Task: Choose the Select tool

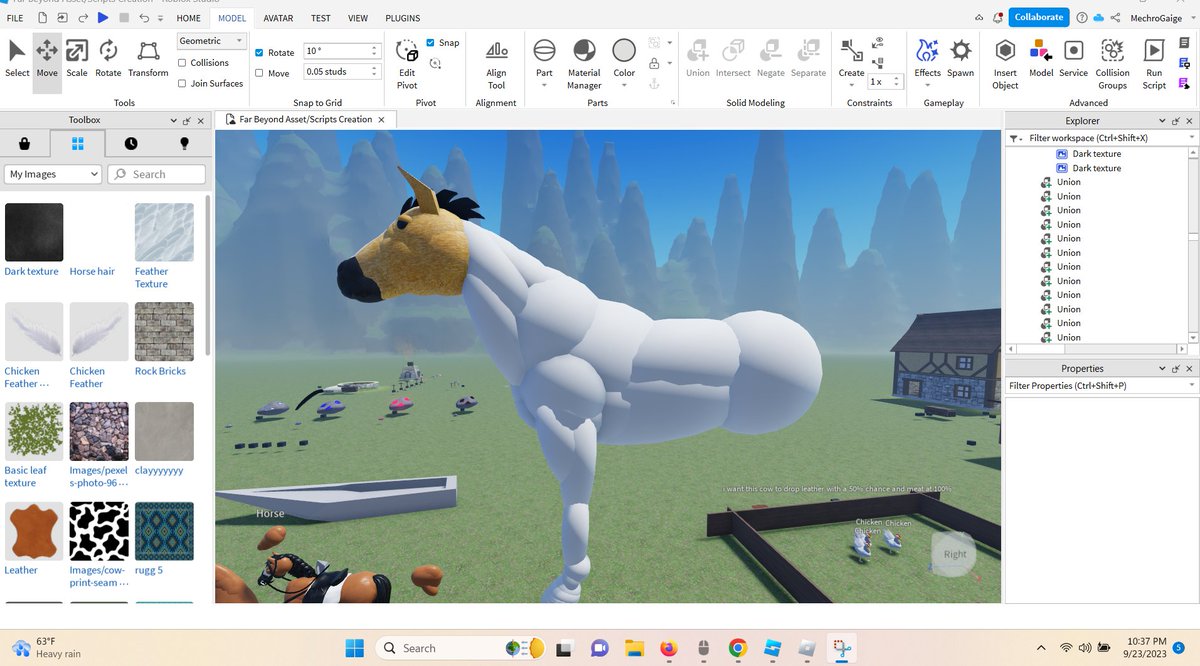Action: coord(17,60)
